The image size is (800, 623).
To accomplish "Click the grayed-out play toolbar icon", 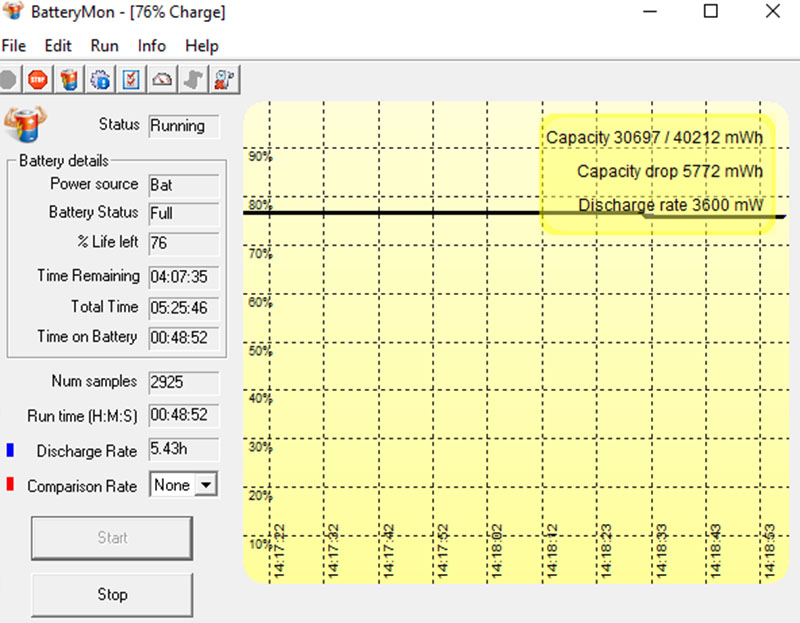I will (10, 79).
